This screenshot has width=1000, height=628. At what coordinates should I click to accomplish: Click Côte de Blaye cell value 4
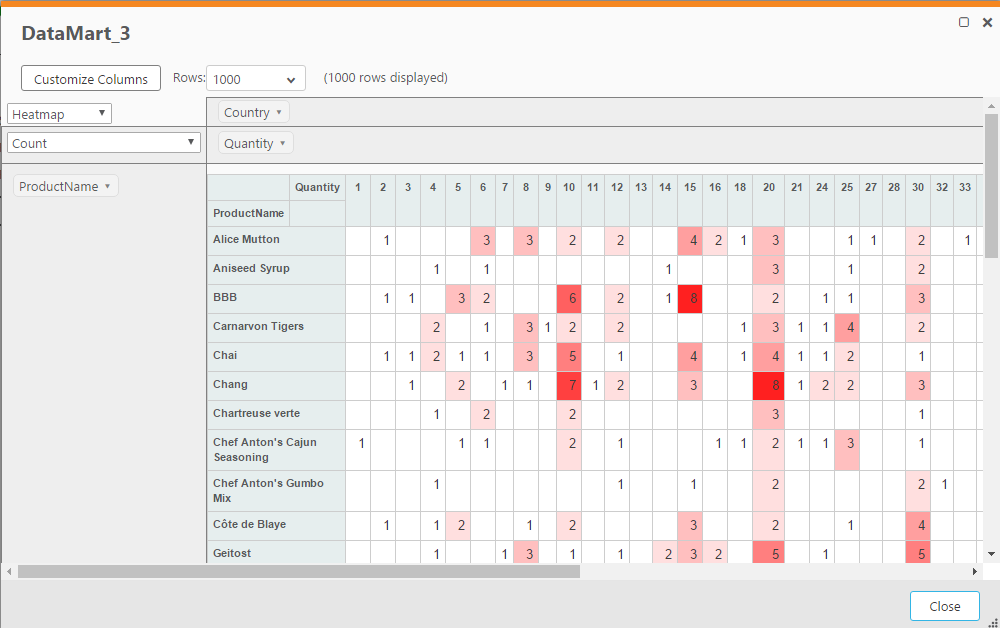(x=918, y=525)
